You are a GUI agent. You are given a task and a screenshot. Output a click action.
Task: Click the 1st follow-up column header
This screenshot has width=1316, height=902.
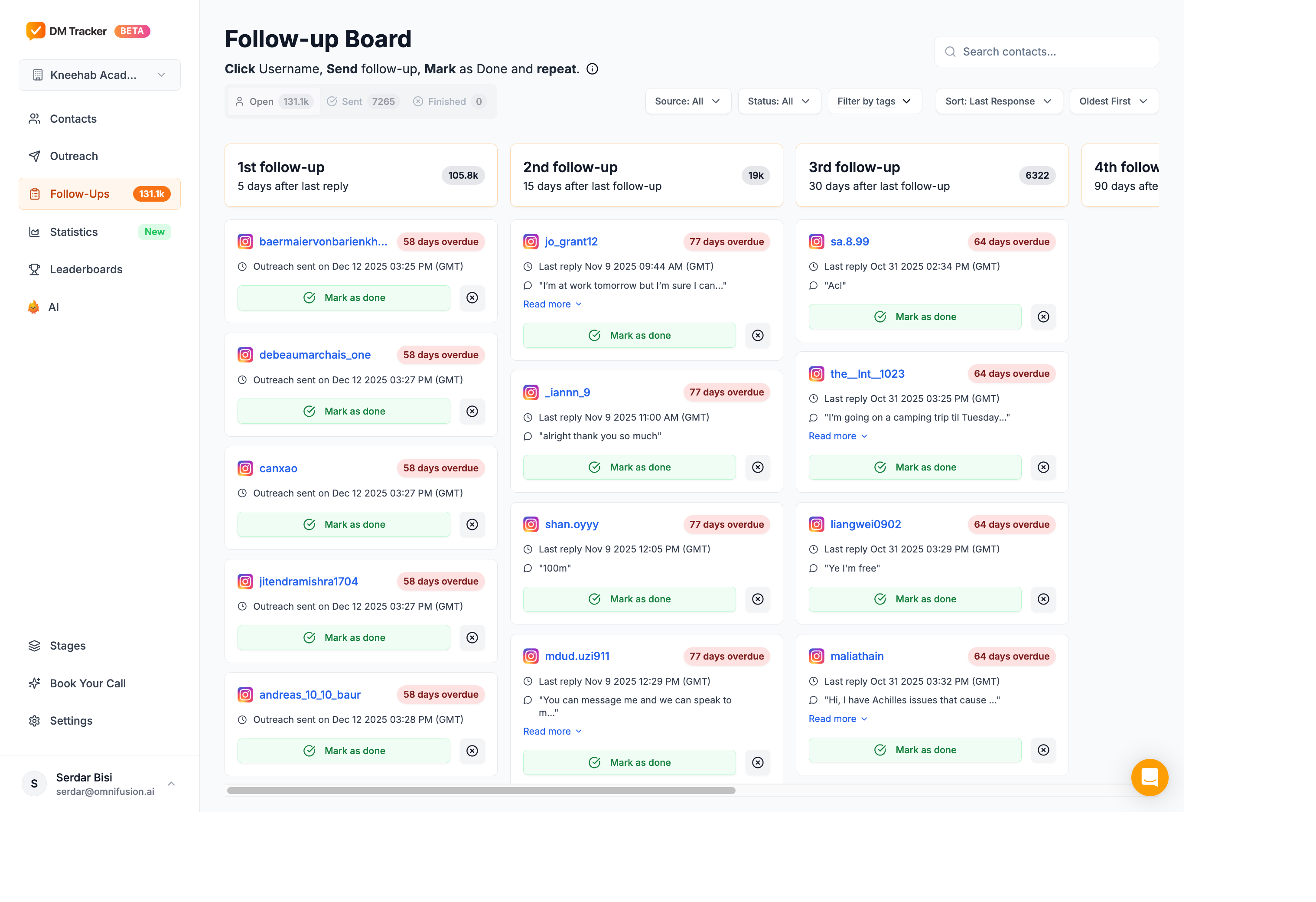[361, 176]
